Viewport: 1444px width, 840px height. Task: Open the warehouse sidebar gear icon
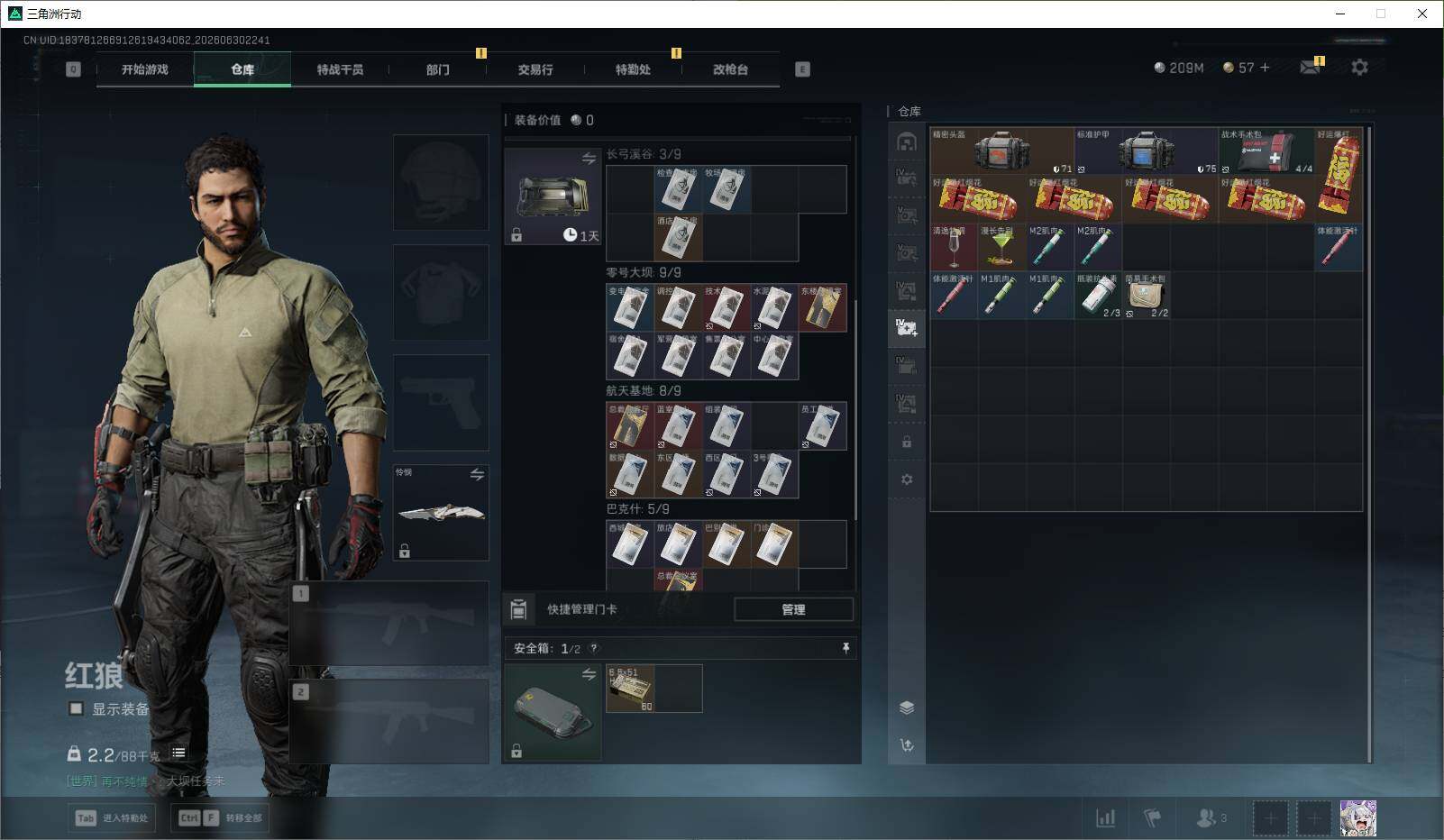pos(907,479)
